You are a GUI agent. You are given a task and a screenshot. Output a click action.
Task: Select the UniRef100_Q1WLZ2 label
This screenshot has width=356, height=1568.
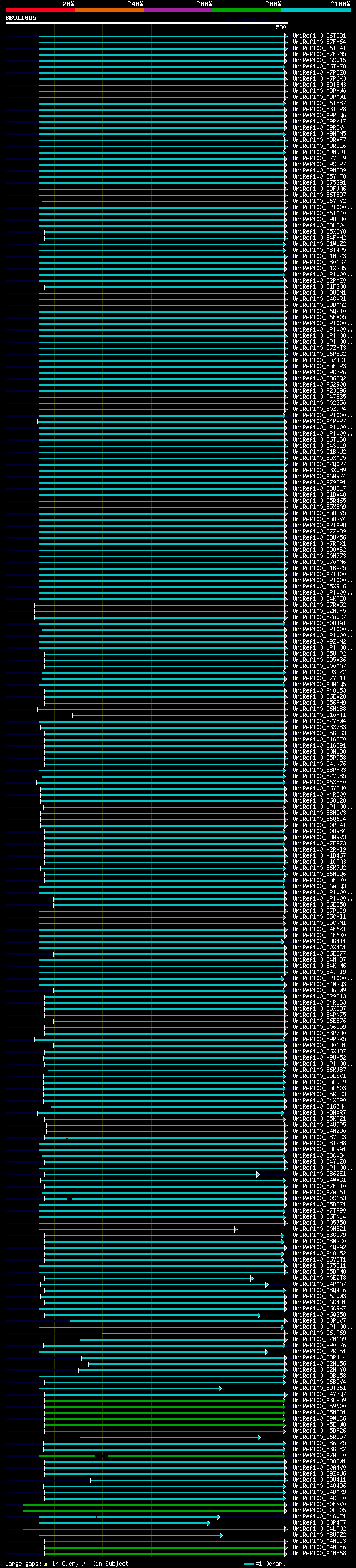click(319, 244)
